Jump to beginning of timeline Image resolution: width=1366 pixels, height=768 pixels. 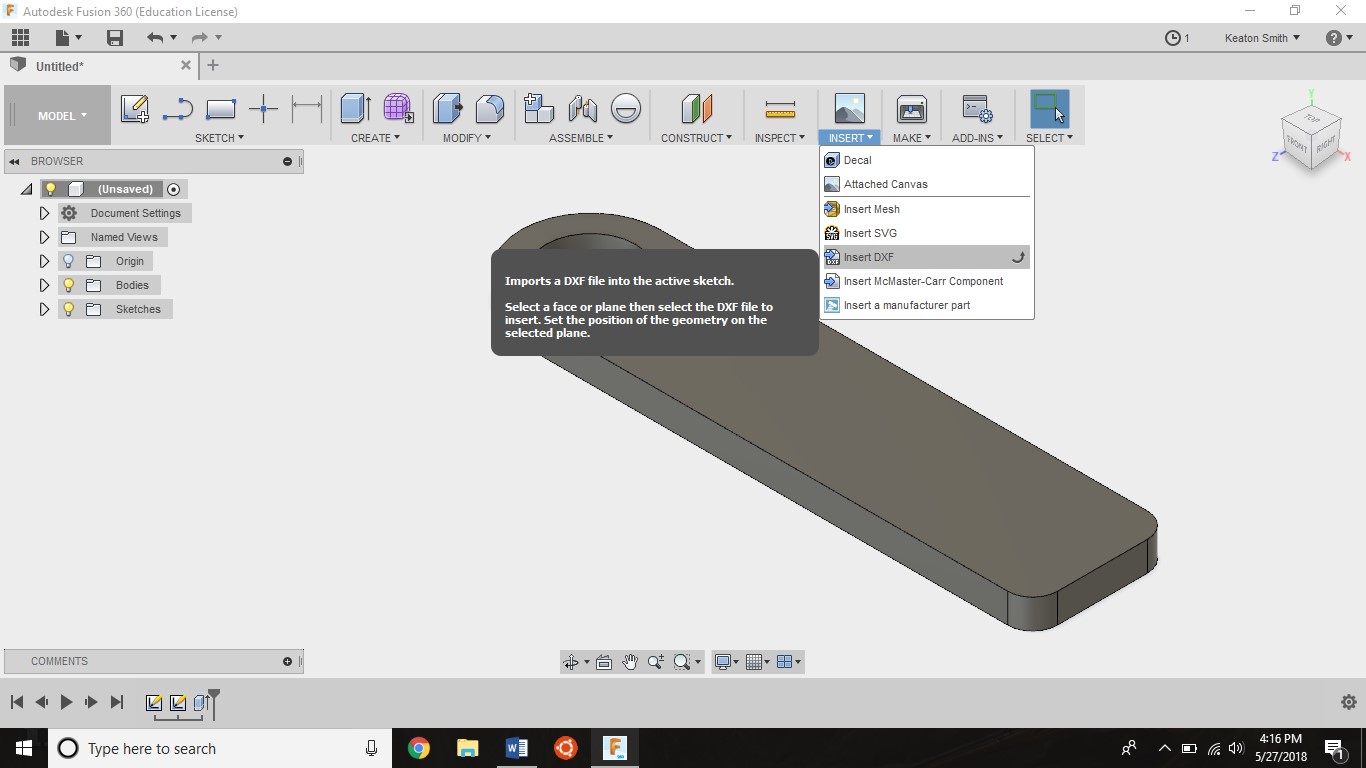(x=17, y=702)
